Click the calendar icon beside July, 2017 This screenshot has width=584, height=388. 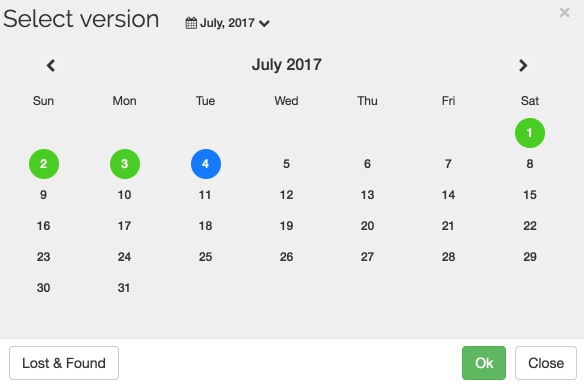click(x=191, y=23)
